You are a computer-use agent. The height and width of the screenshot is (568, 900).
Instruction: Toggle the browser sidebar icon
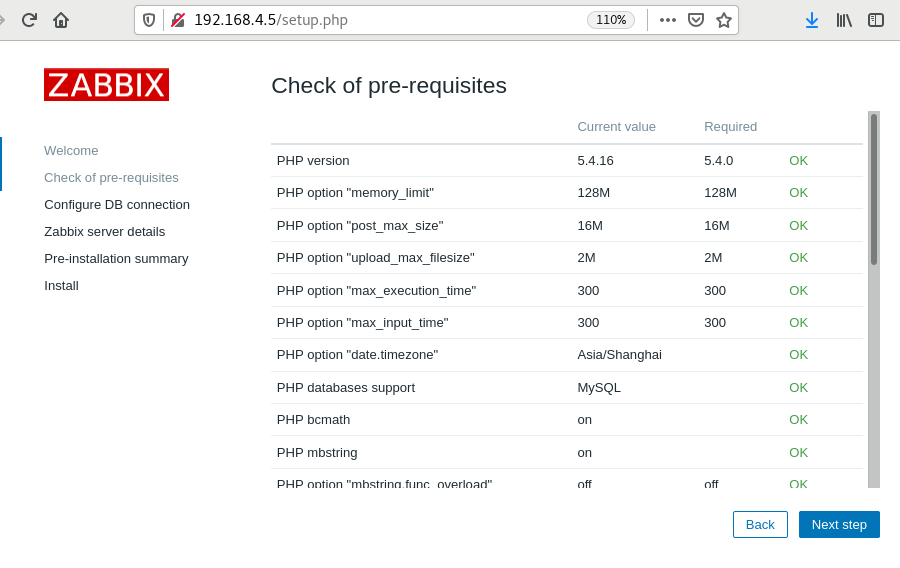point(876,20)
